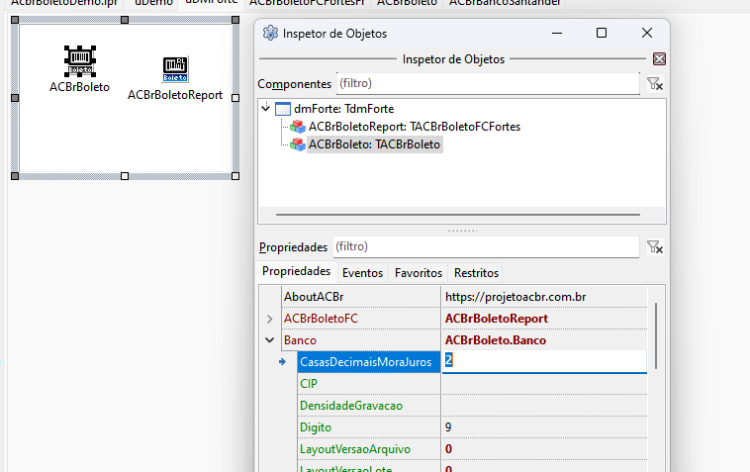Click the properties list vertical scrollbar
This screenshot has width=750, height=472.
(x=656, y=336)
